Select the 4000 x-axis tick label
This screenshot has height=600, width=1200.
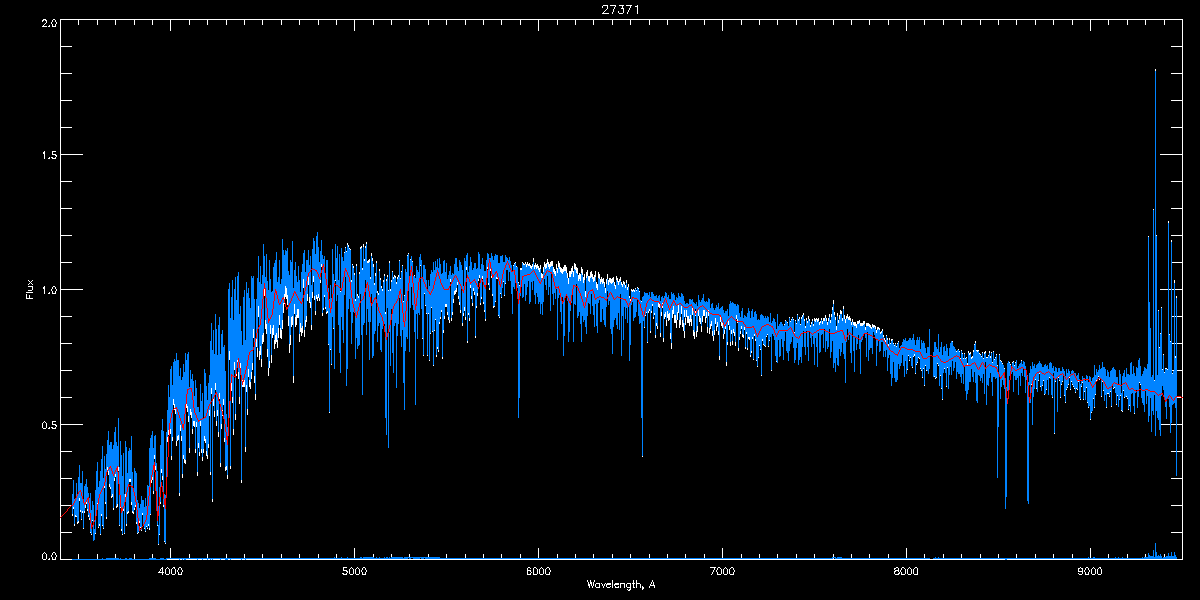[x=170, y=571]
